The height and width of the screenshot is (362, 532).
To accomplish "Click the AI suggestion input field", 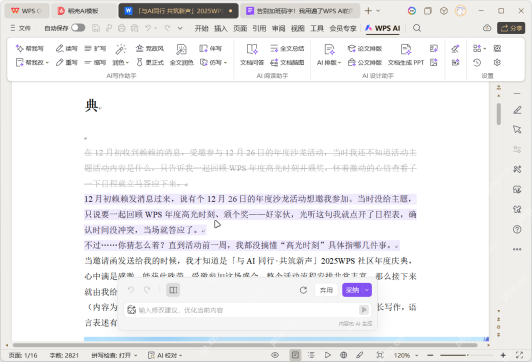I will tap(248, 310).
